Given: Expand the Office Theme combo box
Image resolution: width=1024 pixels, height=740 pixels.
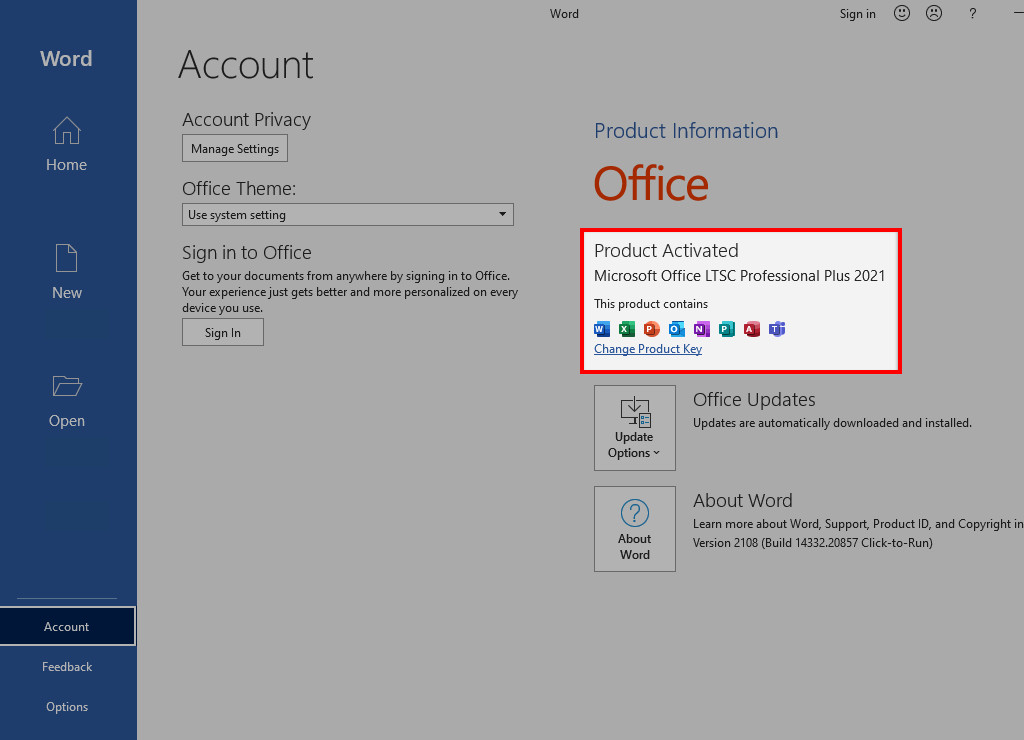Looking at the screenshot, I should tap(347, 214).
